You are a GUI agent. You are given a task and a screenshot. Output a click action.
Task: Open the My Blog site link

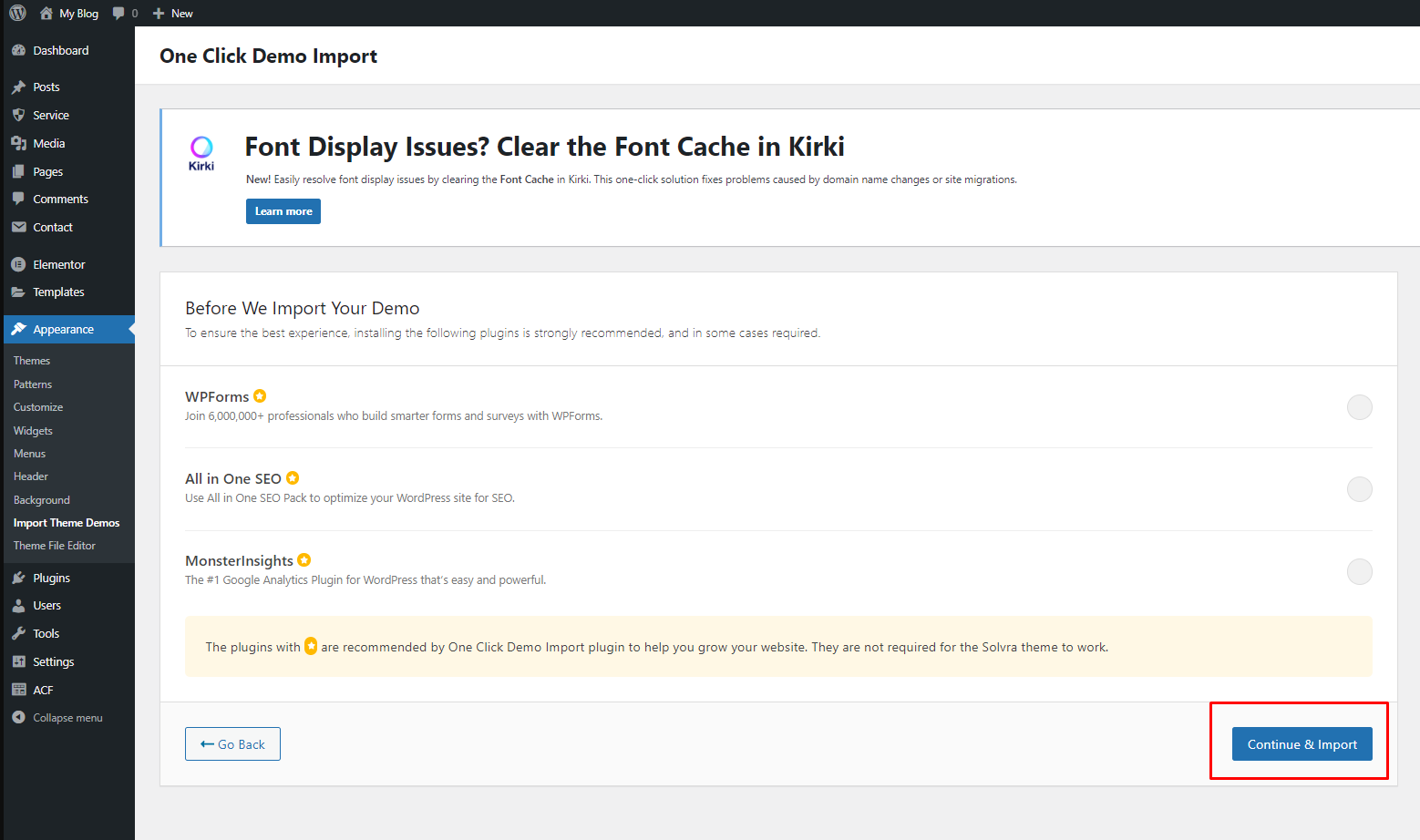click(78, 13)
